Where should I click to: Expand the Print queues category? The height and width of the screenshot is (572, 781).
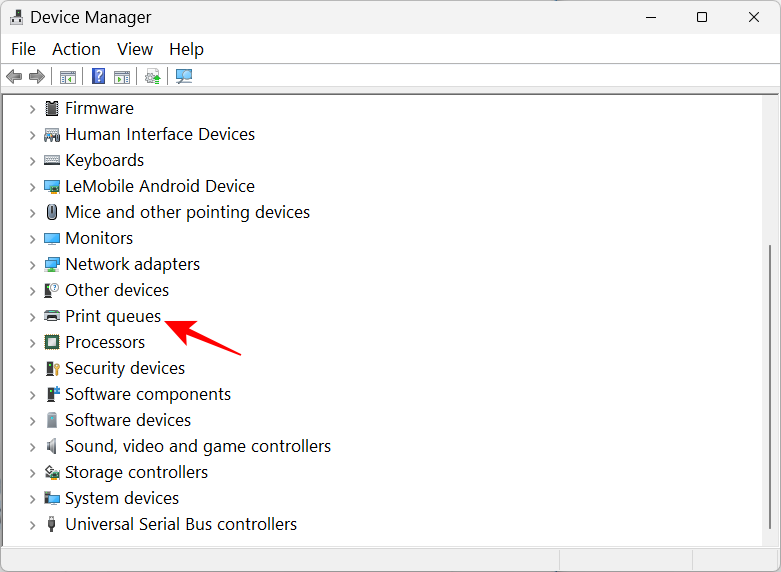coord(32,316)
